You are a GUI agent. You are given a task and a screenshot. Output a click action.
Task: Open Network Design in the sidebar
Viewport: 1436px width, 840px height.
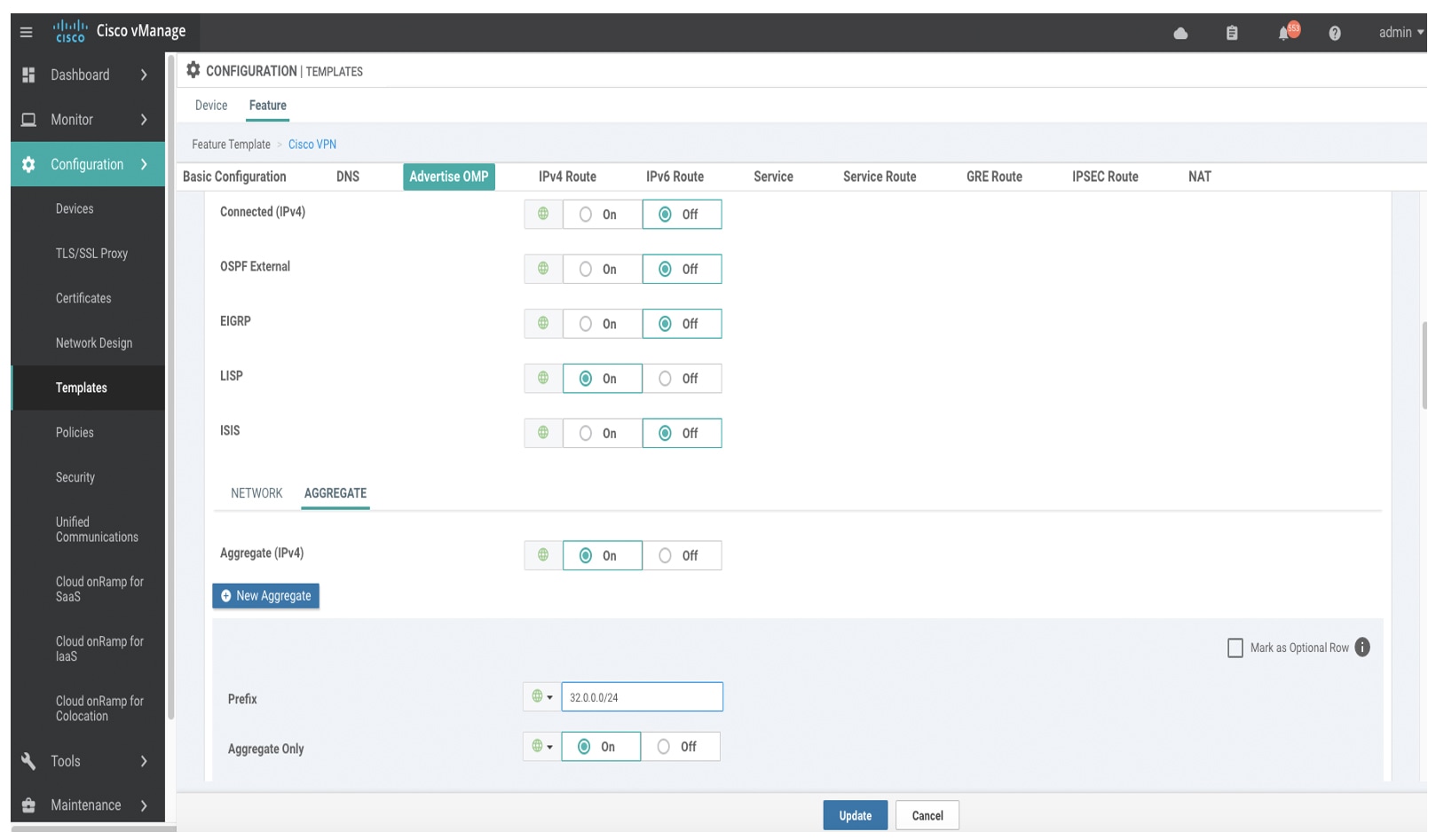point(94,343)
